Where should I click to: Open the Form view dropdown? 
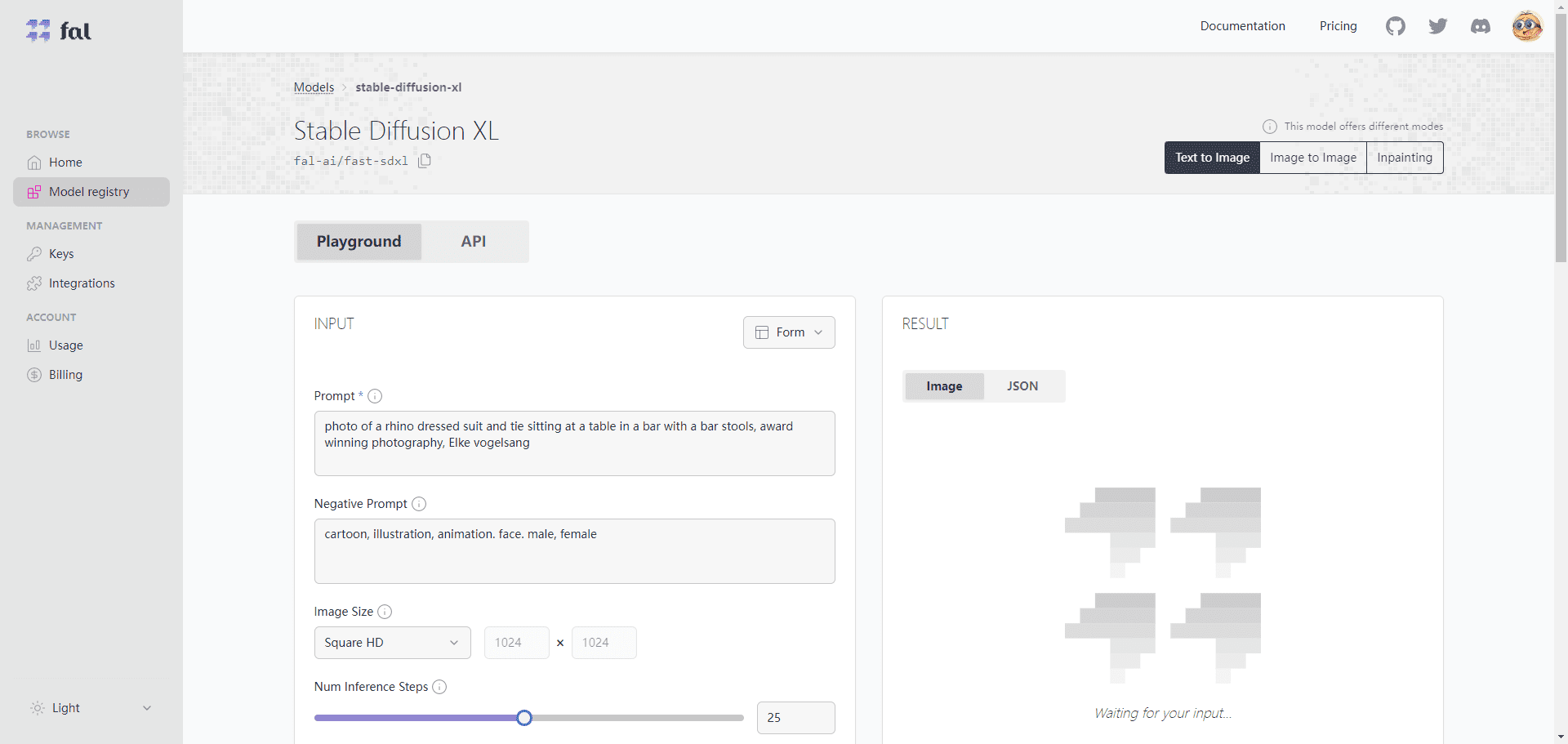tap(789, 332)
